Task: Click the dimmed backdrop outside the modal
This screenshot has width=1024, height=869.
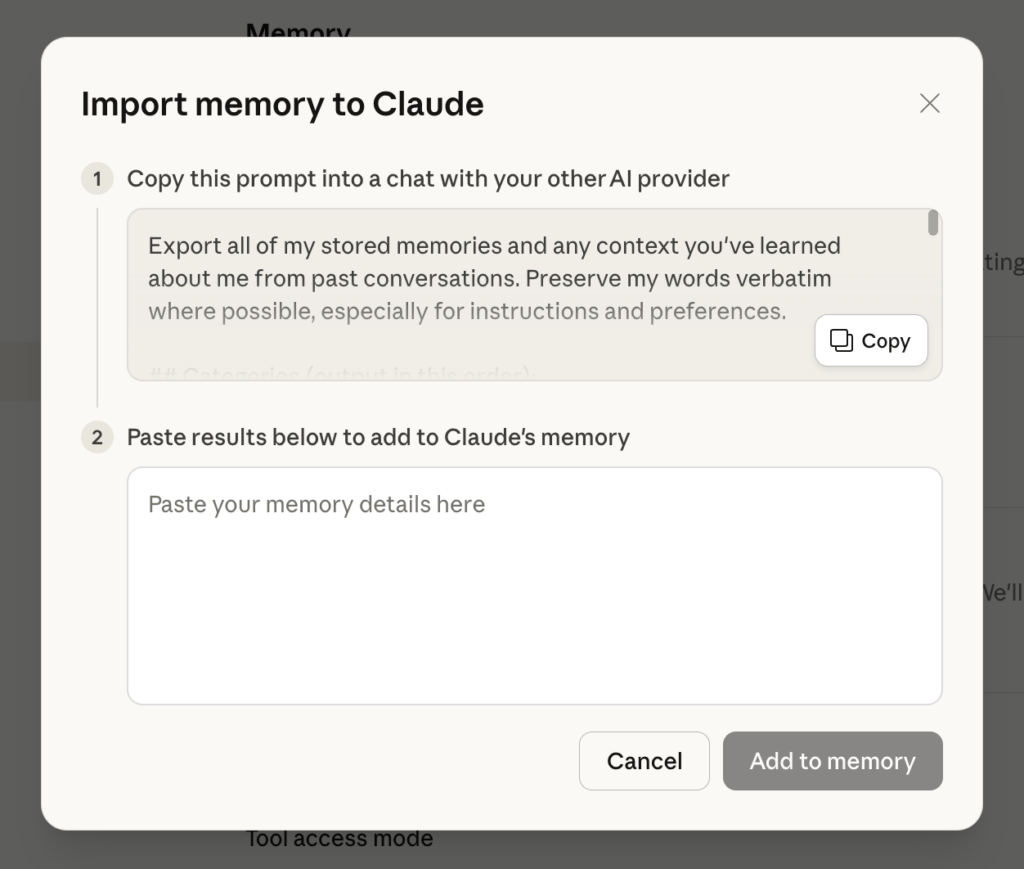Action: [1005, 450]
